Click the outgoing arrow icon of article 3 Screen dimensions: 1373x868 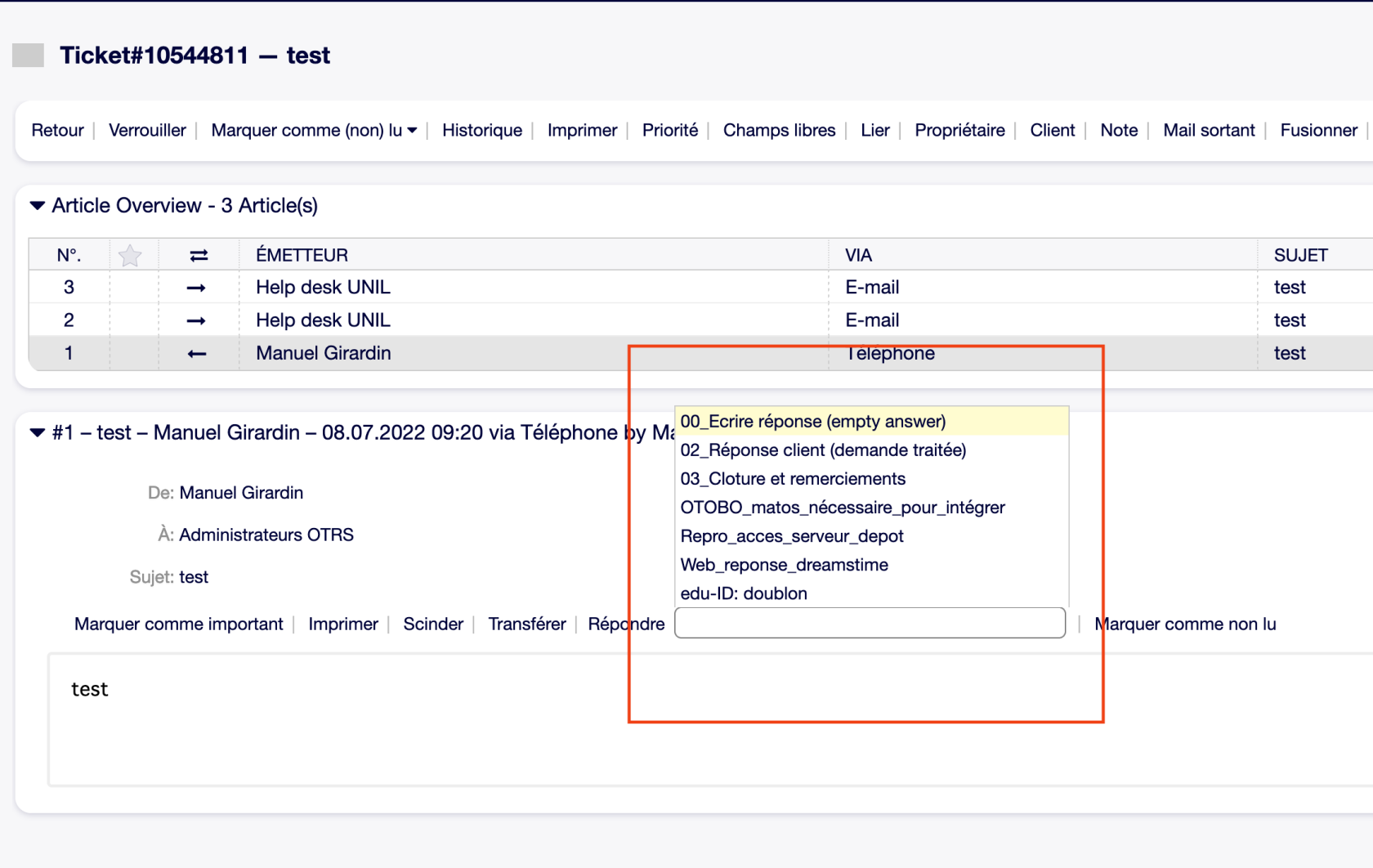click(196, 288)
